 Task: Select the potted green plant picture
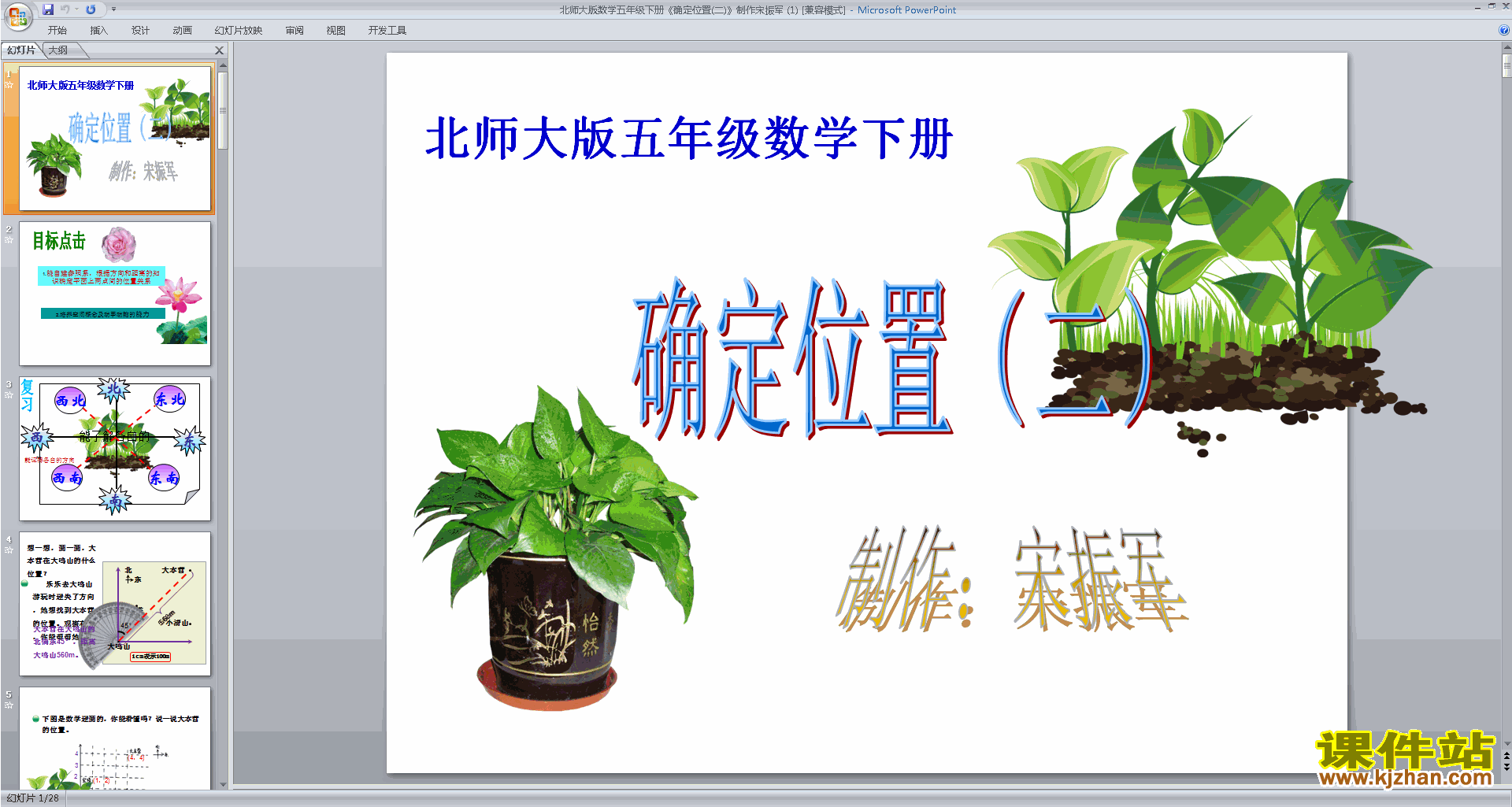(x=555, y=547)
